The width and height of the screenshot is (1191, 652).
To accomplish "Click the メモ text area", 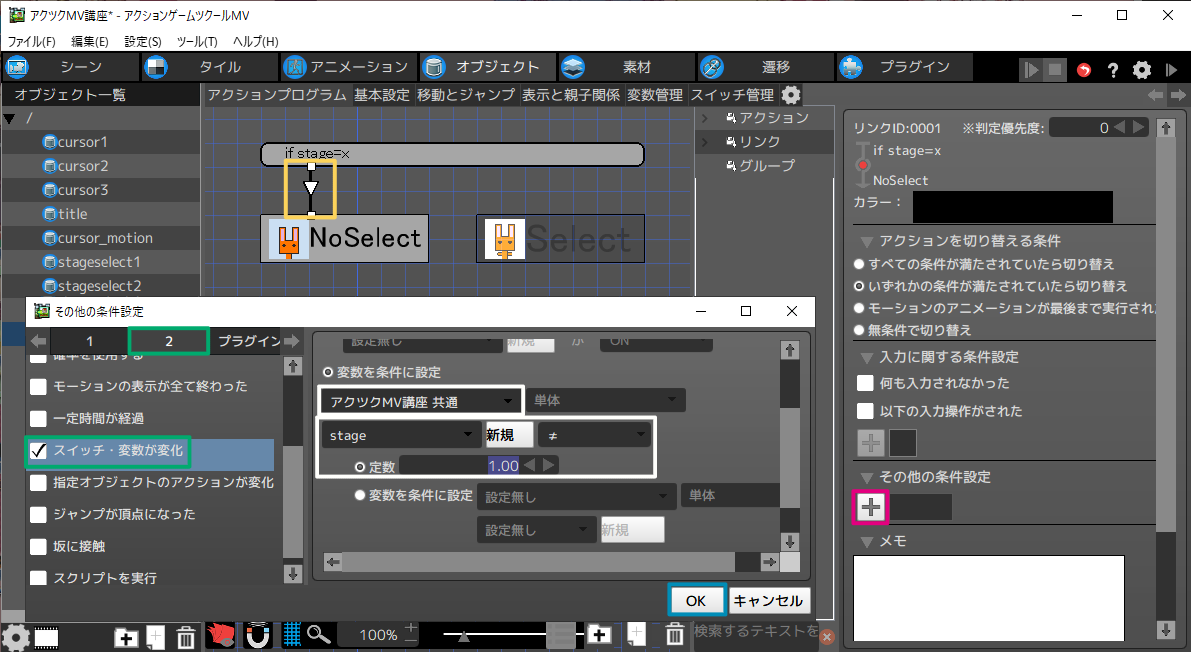I will (988, 597).
